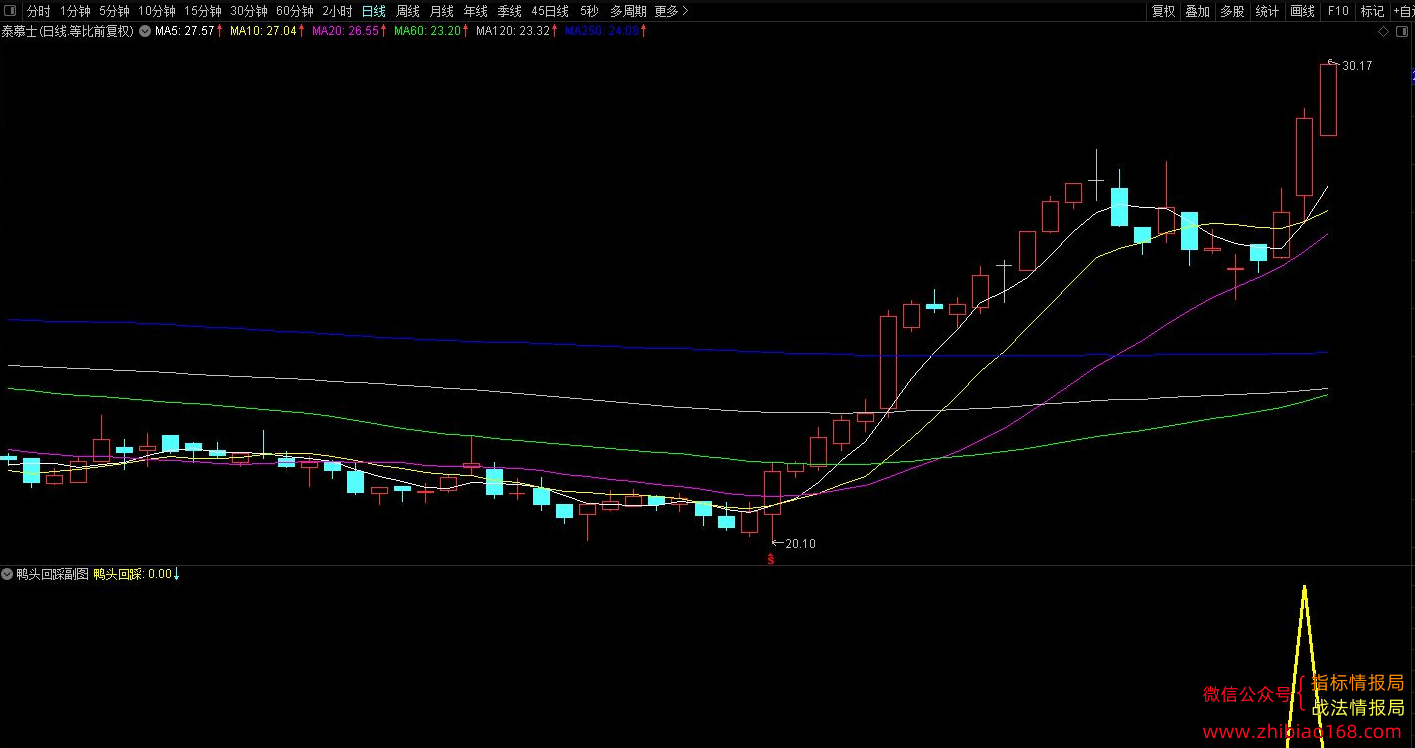Click the diamond icon at chart top right
The width and height of the screenshot is (1415, 748).
coord(1384,31)
